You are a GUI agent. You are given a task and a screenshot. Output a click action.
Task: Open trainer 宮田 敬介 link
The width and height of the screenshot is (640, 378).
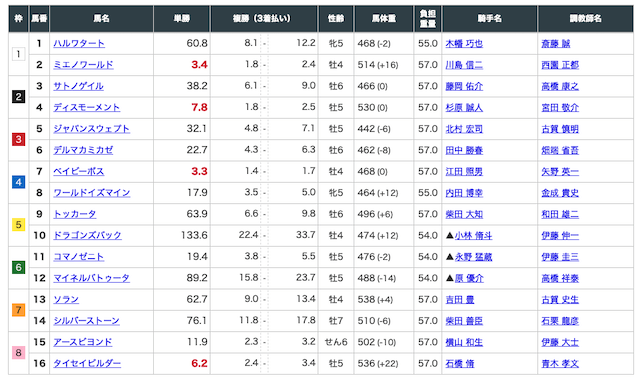coord(560,107)
